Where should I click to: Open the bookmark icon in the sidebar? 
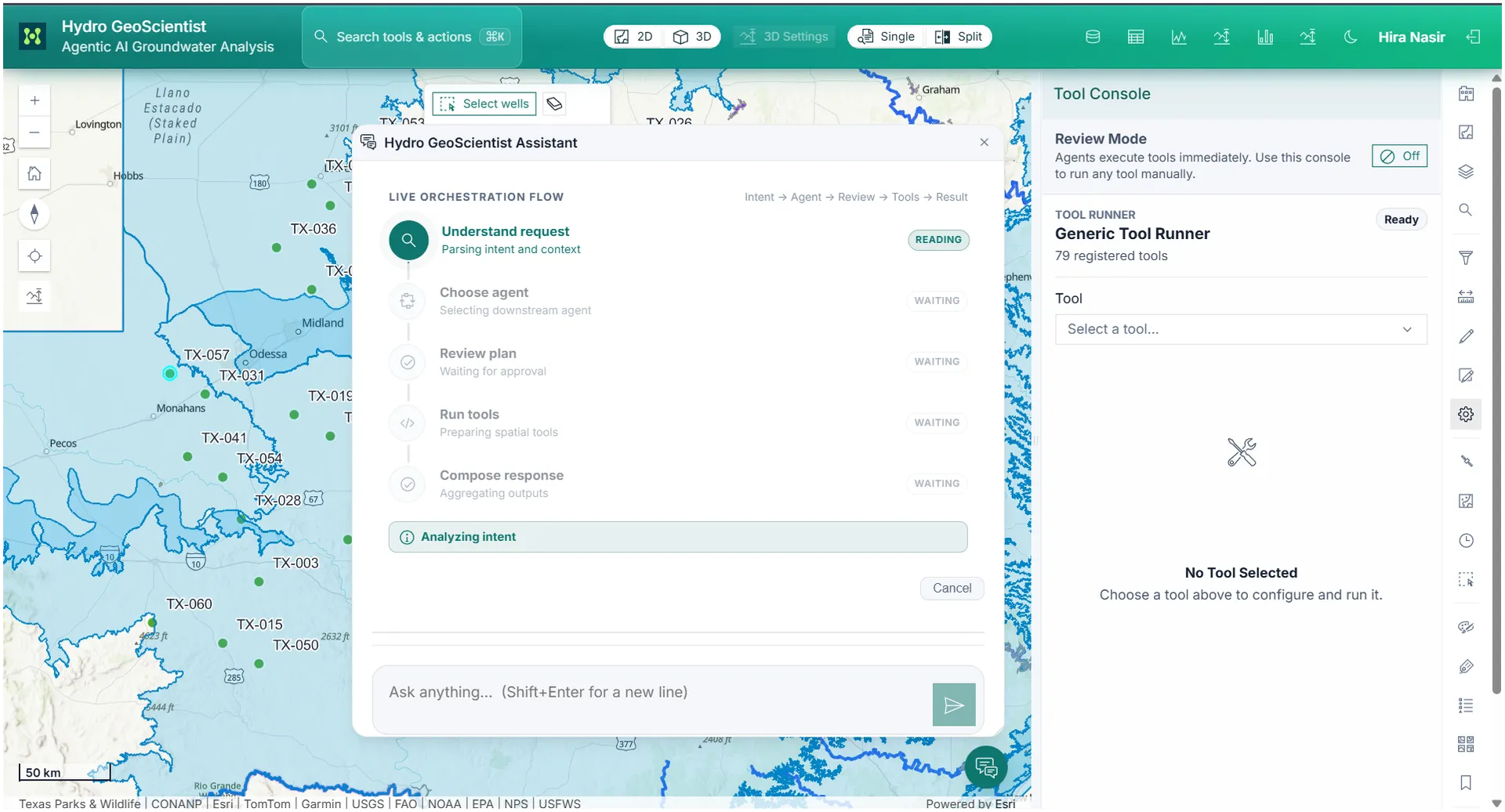click(x=1466, y=782)
